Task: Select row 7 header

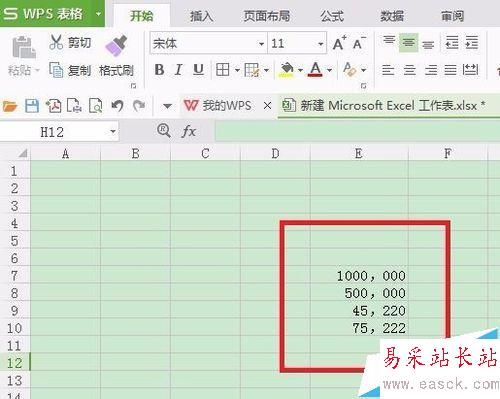Action: pos(14,276)
